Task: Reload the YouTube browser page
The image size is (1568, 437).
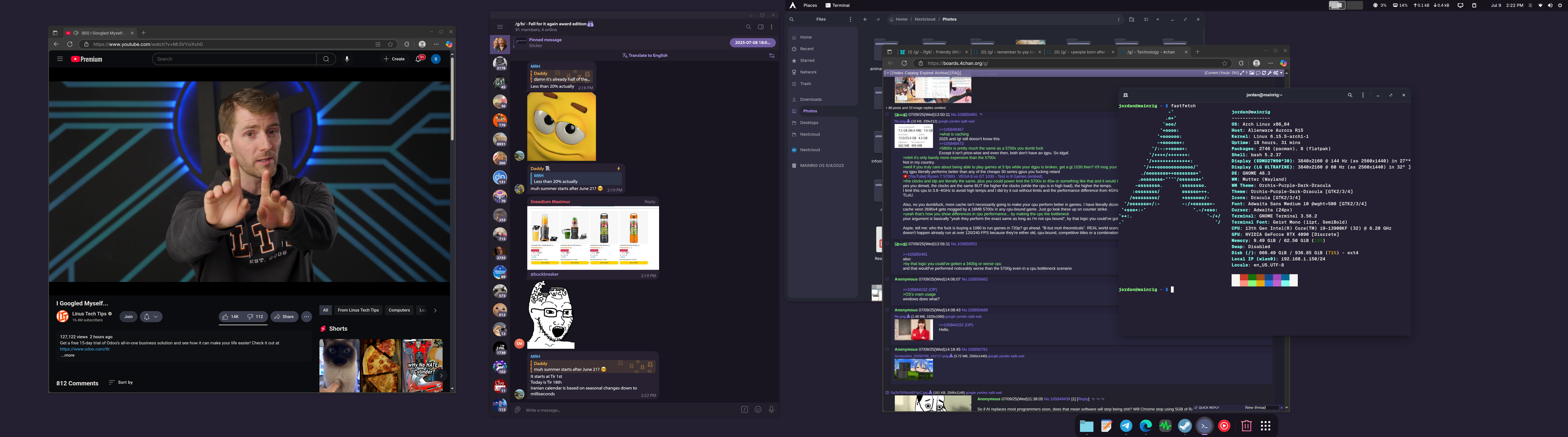Action: click(x=70, y=44)
